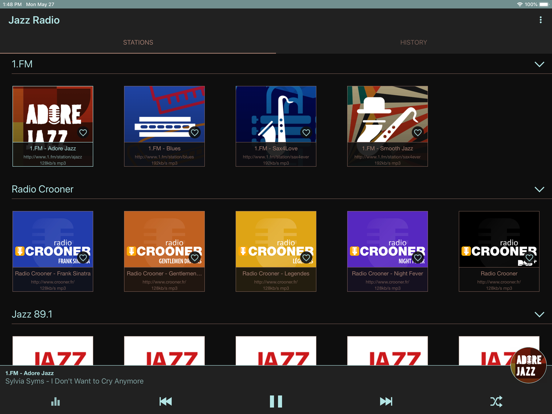Screen dimensions: 552x414
Task: Switch to the Stations tab
Action: coord(138,43)
